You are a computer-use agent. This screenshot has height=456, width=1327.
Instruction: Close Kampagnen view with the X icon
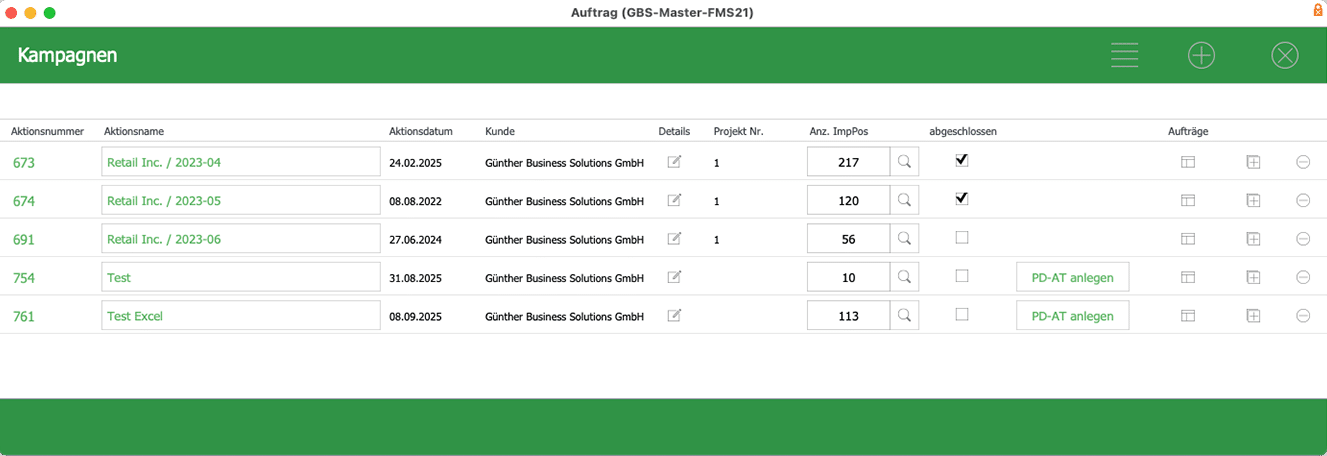coord(1284,56)
